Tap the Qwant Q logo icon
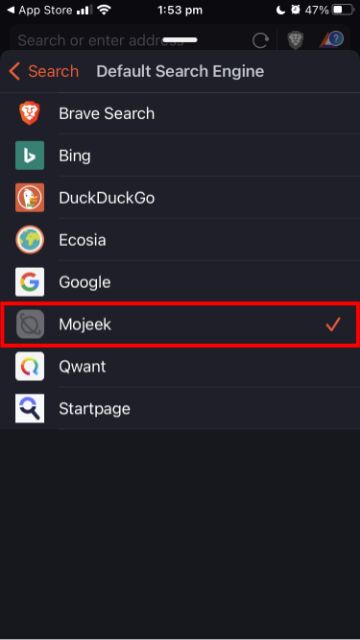The image size is (360, 640). (x=29, y=366)
